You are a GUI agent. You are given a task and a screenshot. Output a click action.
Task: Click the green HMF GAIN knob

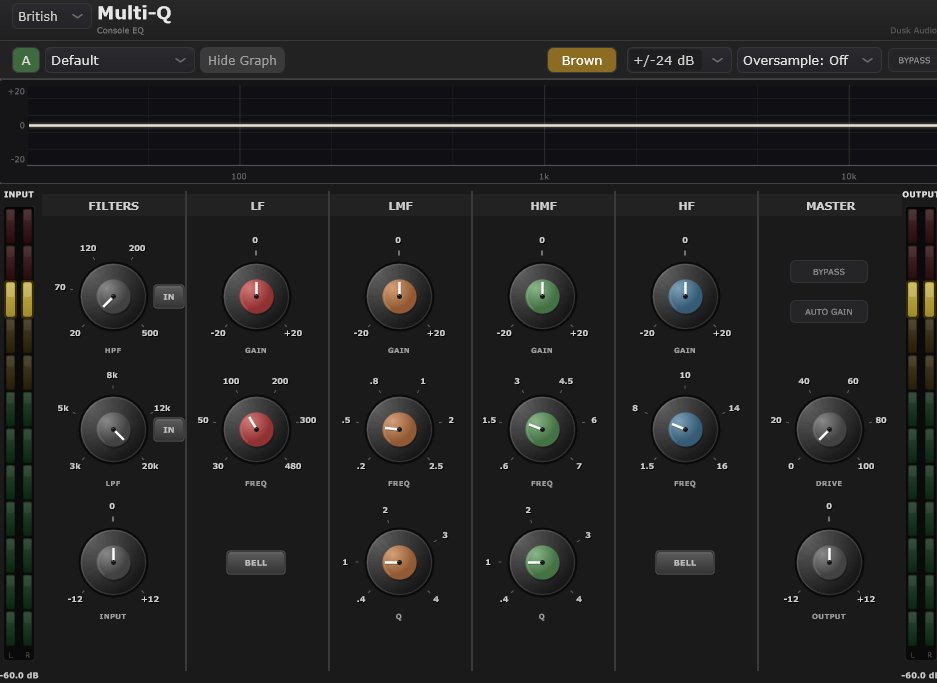[x=542, y=296]
